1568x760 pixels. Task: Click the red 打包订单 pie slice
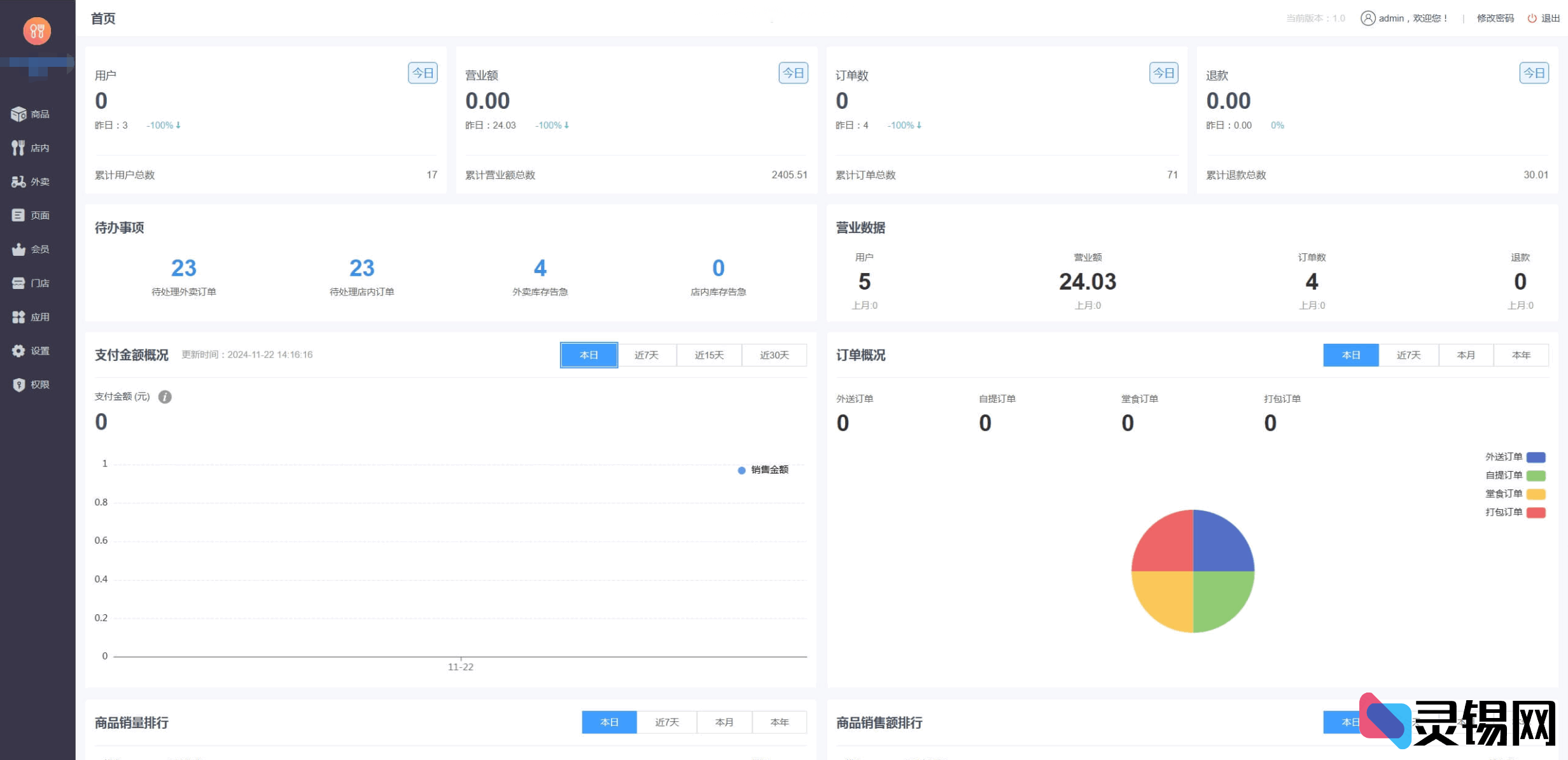click(x=1163, y=541)
